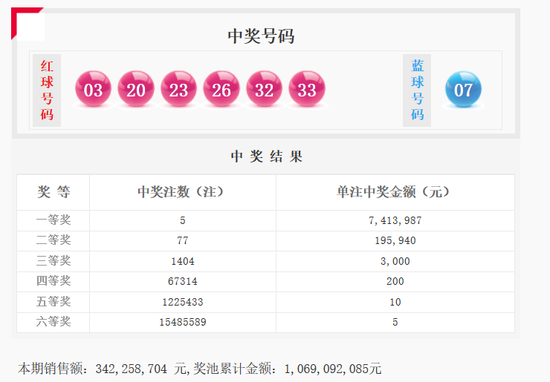Click the red ball numbered 33

coord(307,89)
